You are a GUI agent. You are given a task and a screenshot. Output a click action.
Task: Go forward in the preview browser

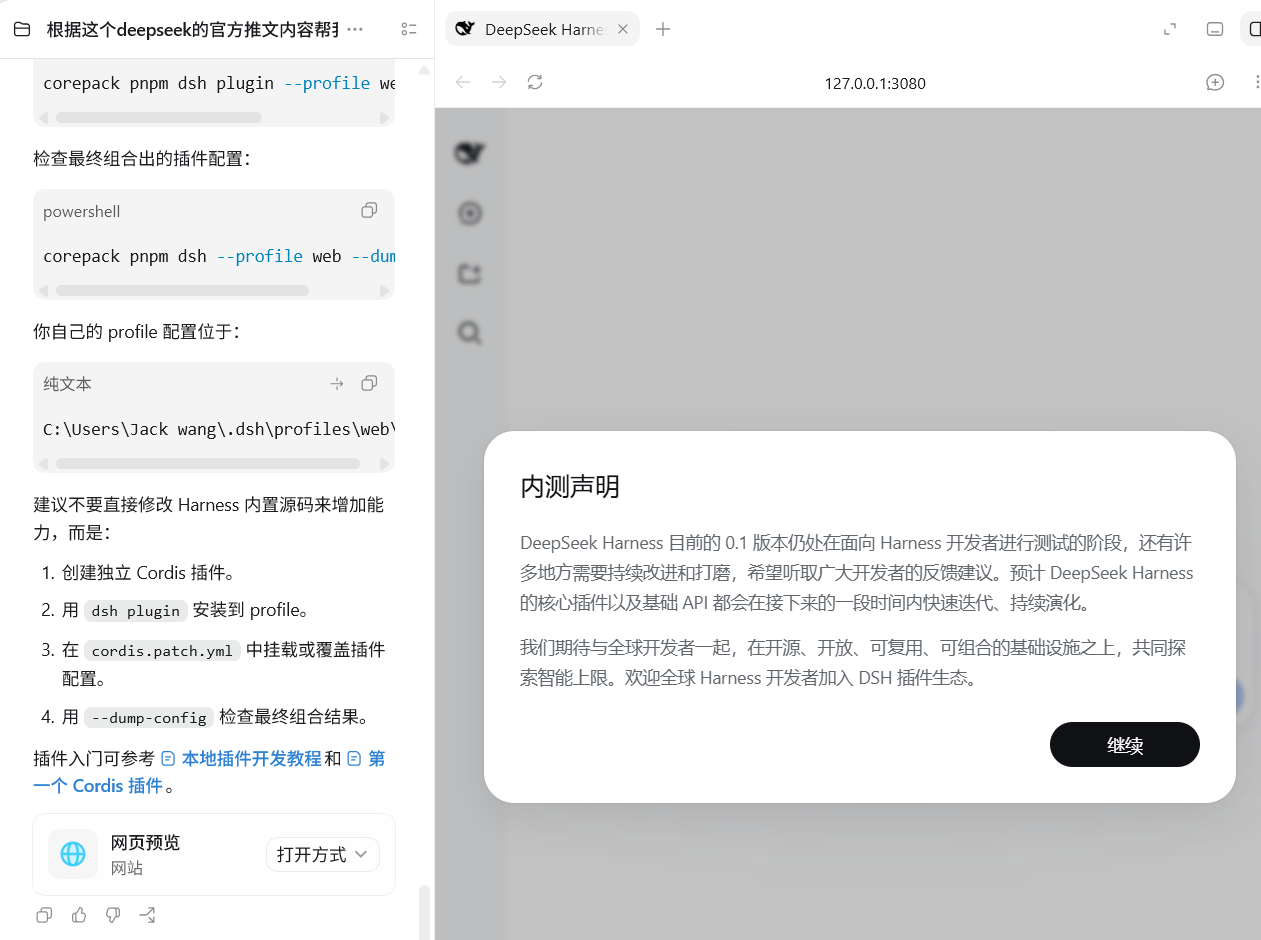[499, 83]
